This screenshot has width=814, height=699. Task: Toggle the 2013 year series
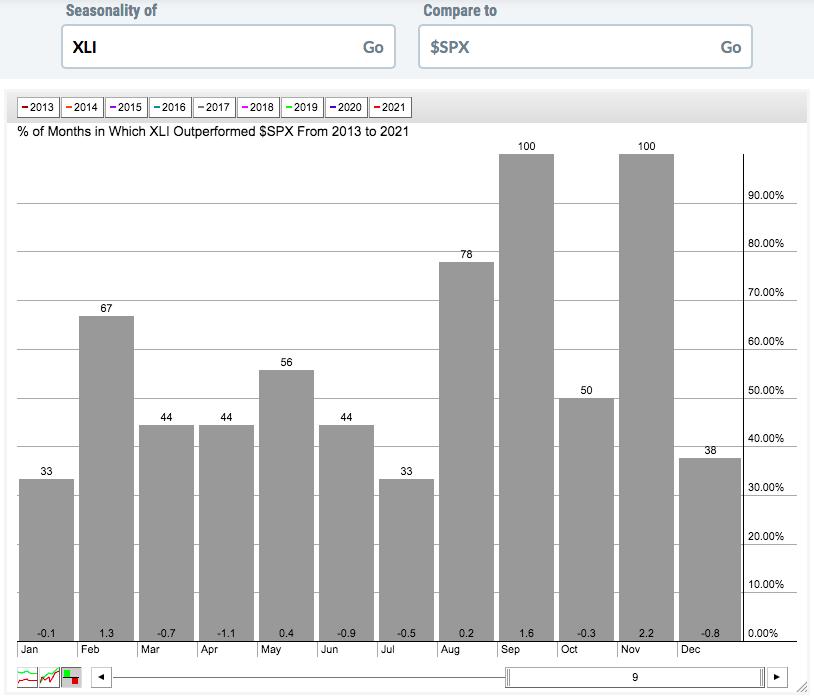37,107
